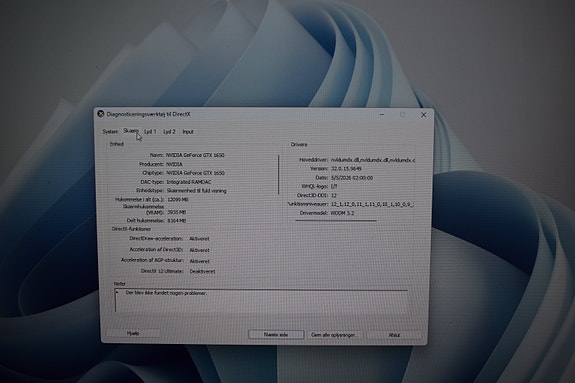Viewport: 575px width, 383px height.
Task: Open the Lyd 1 tab
Action: 150,131
